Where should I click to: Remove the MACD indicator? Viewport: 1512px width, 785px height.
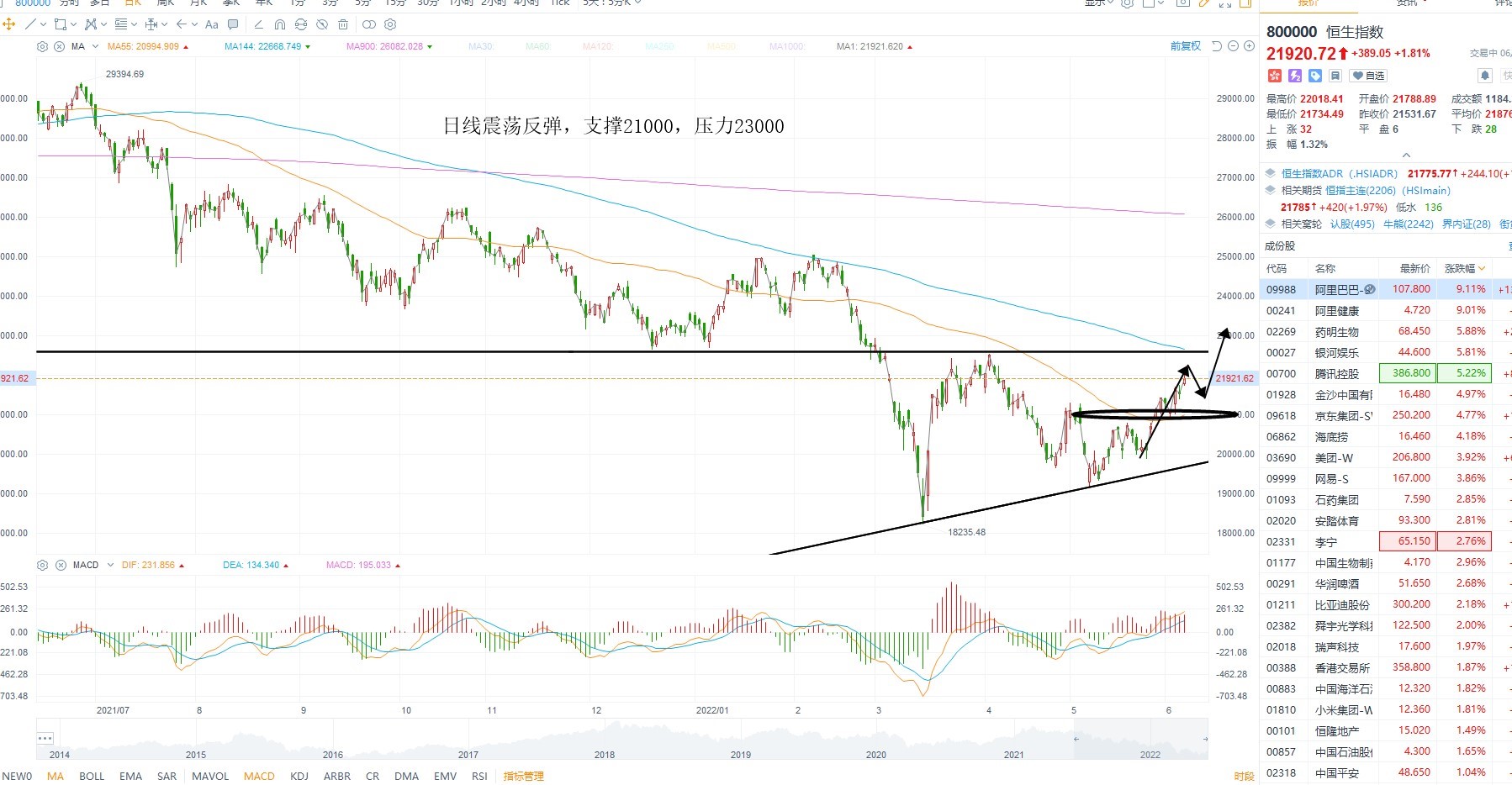(61, 565)
